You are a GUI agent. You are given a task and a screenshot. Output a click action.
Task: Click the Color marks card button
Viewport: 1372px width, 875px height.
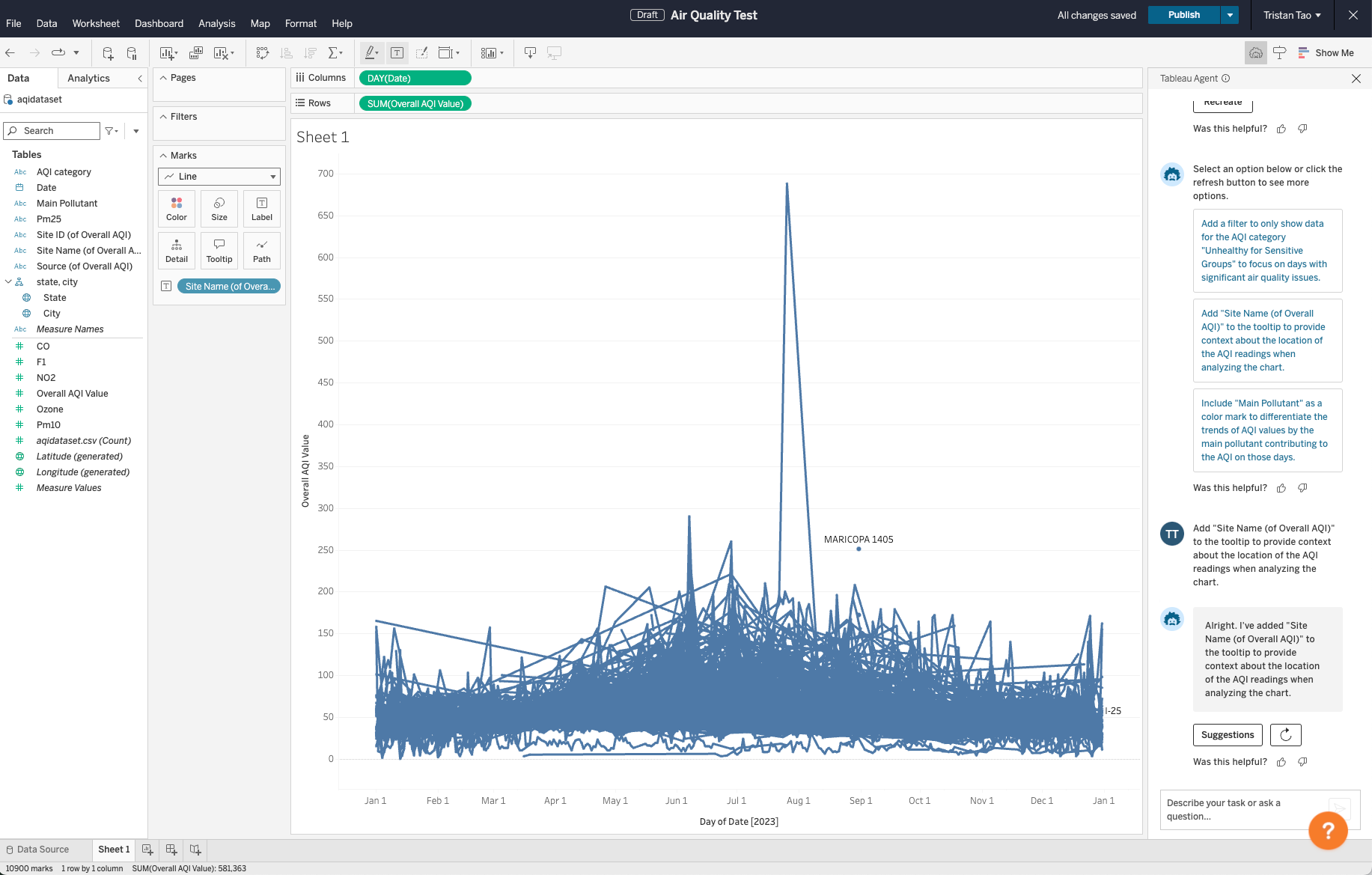point(177,209)
